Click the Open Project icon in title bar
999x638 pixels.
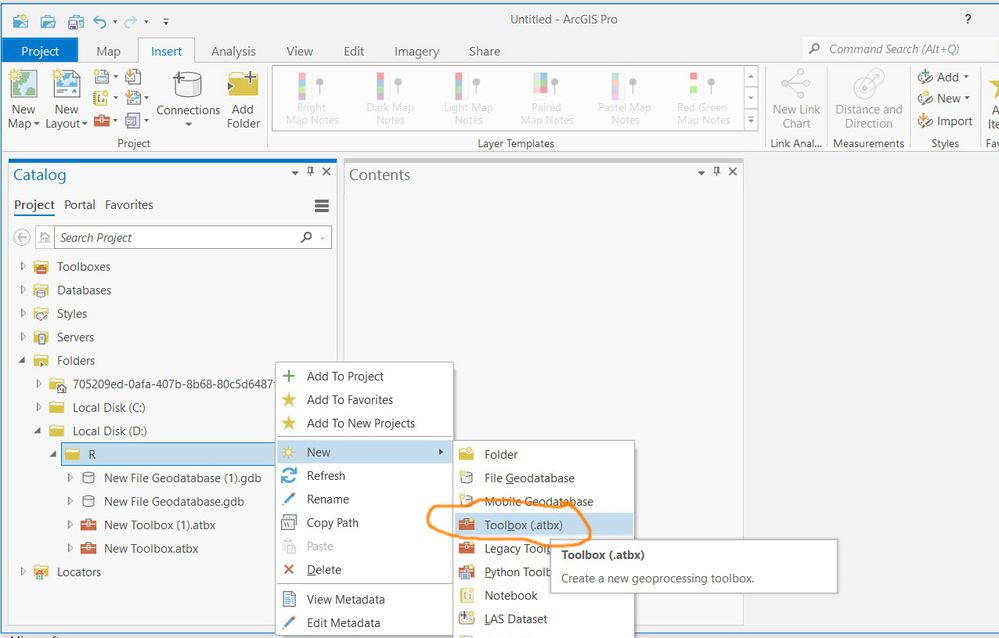pos(48,22)
